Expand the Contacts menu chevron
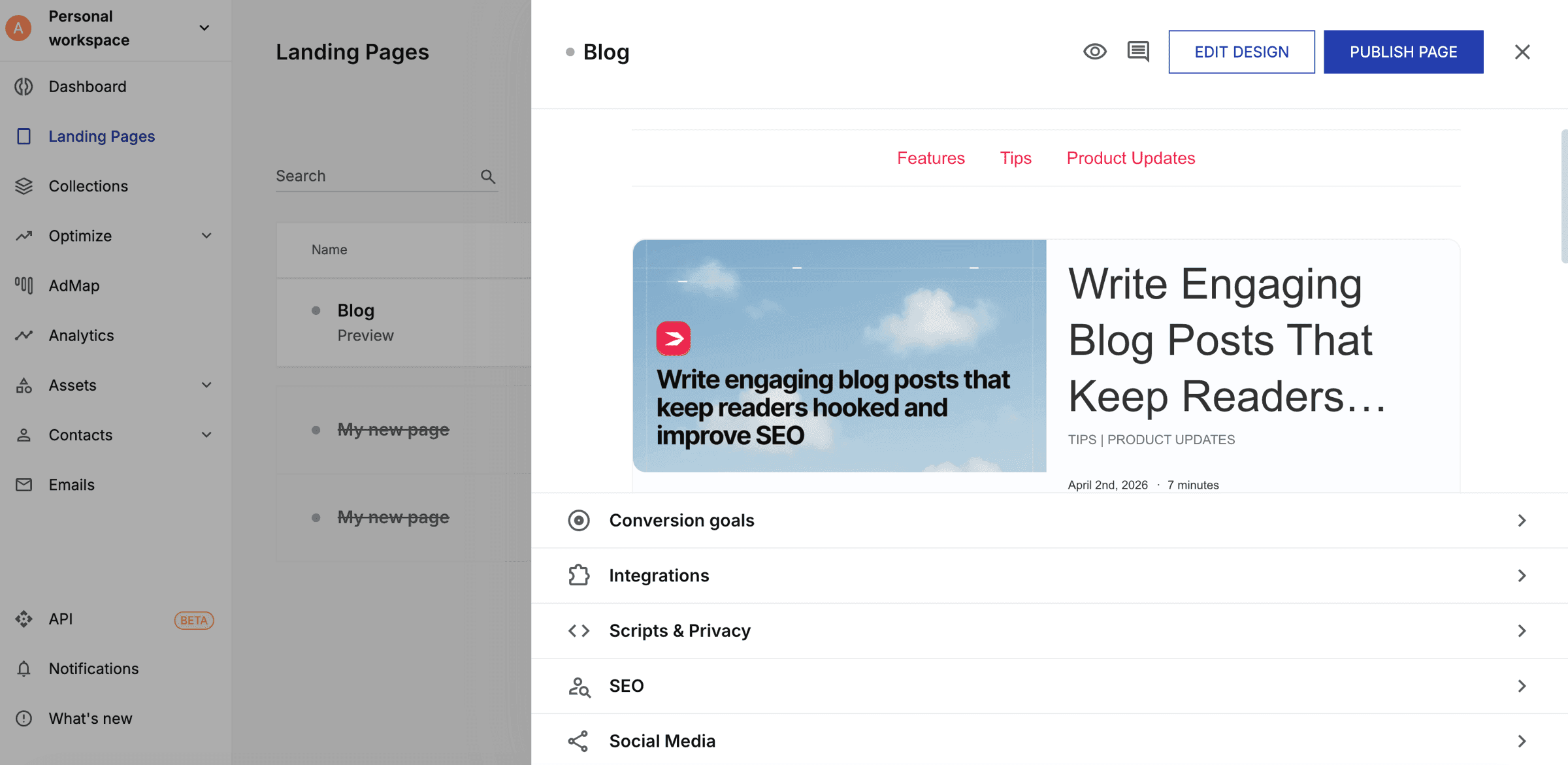The image size is (1568, 765). (206, 435)
